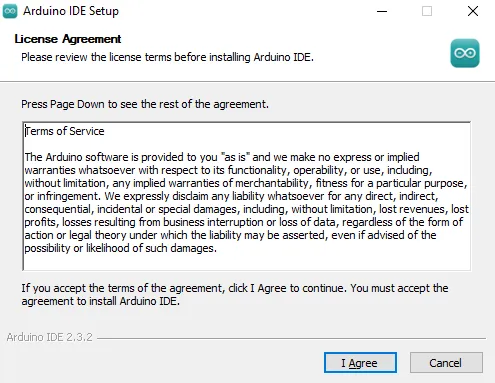Click the large teal Arduino infinity logo
Image resolution: width=495 pixels, height=383 pixels.
[x=465, y=53]
